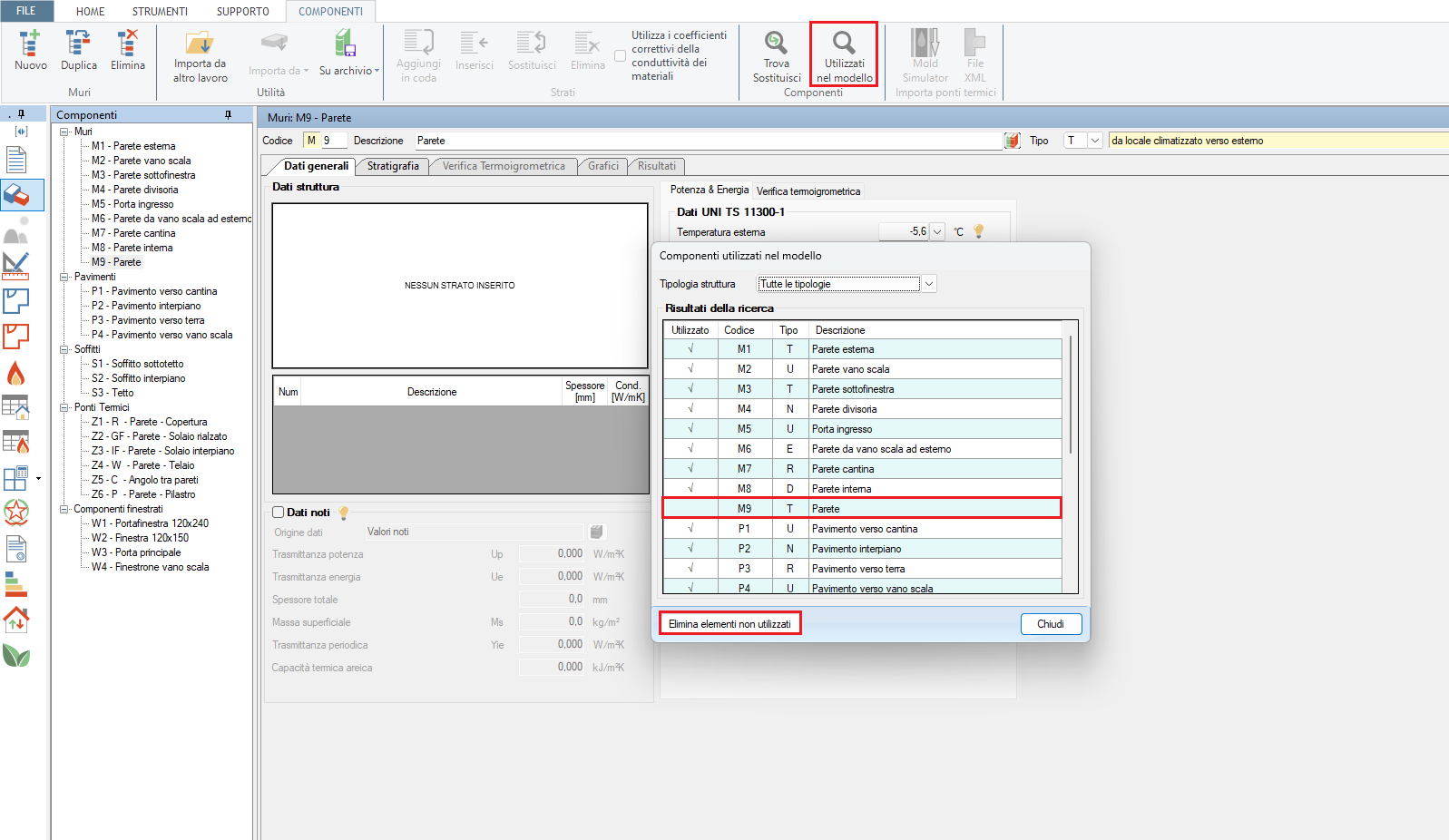Image resolution: width=1449 pixels, height=840 pixels.
Task: Select the Dati generali tab
Action: [x=316, y=166]
